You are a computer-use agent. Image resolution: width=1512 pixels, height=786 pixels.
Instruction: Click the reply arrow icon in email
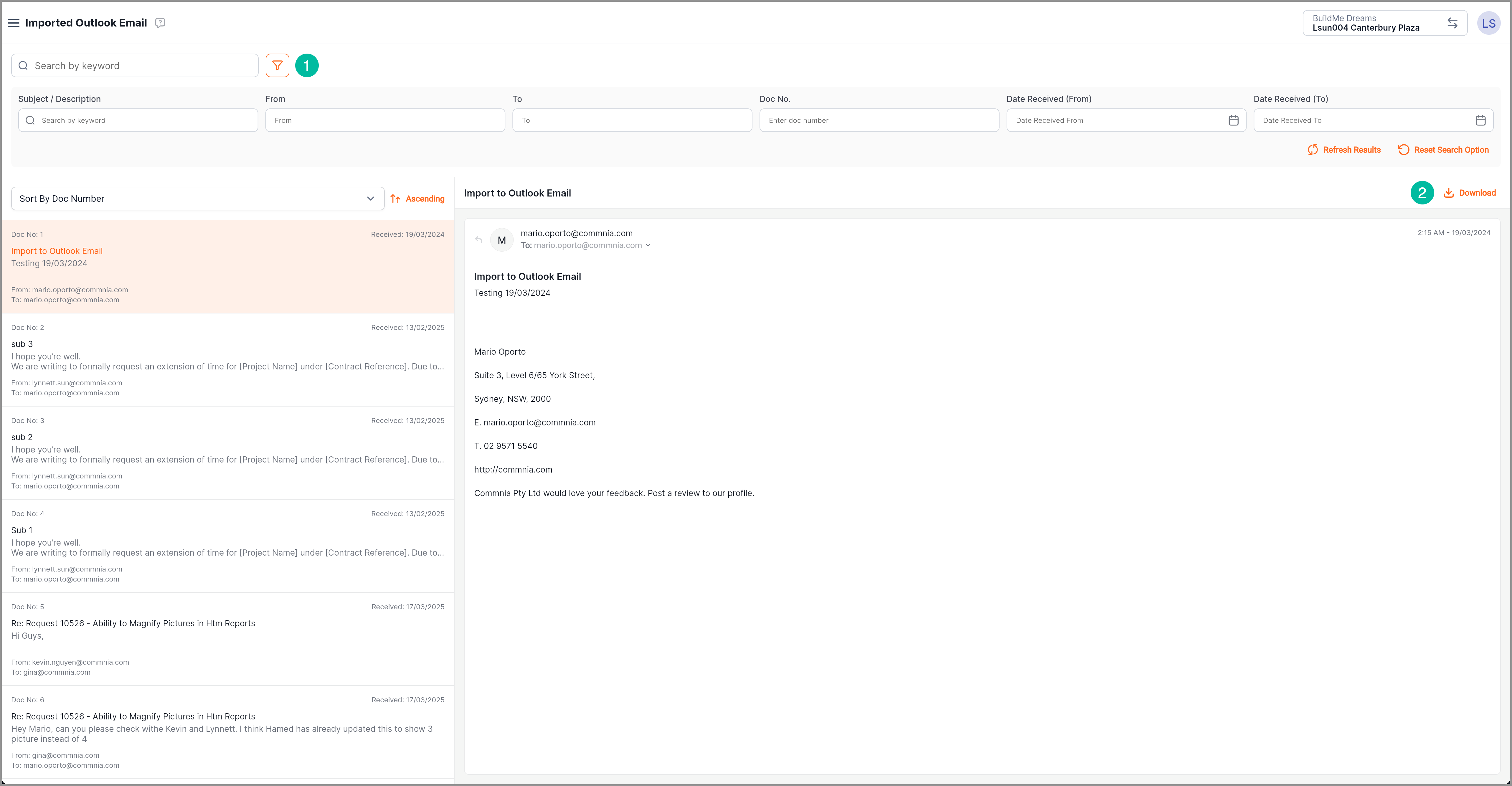[x=479, y=240]
